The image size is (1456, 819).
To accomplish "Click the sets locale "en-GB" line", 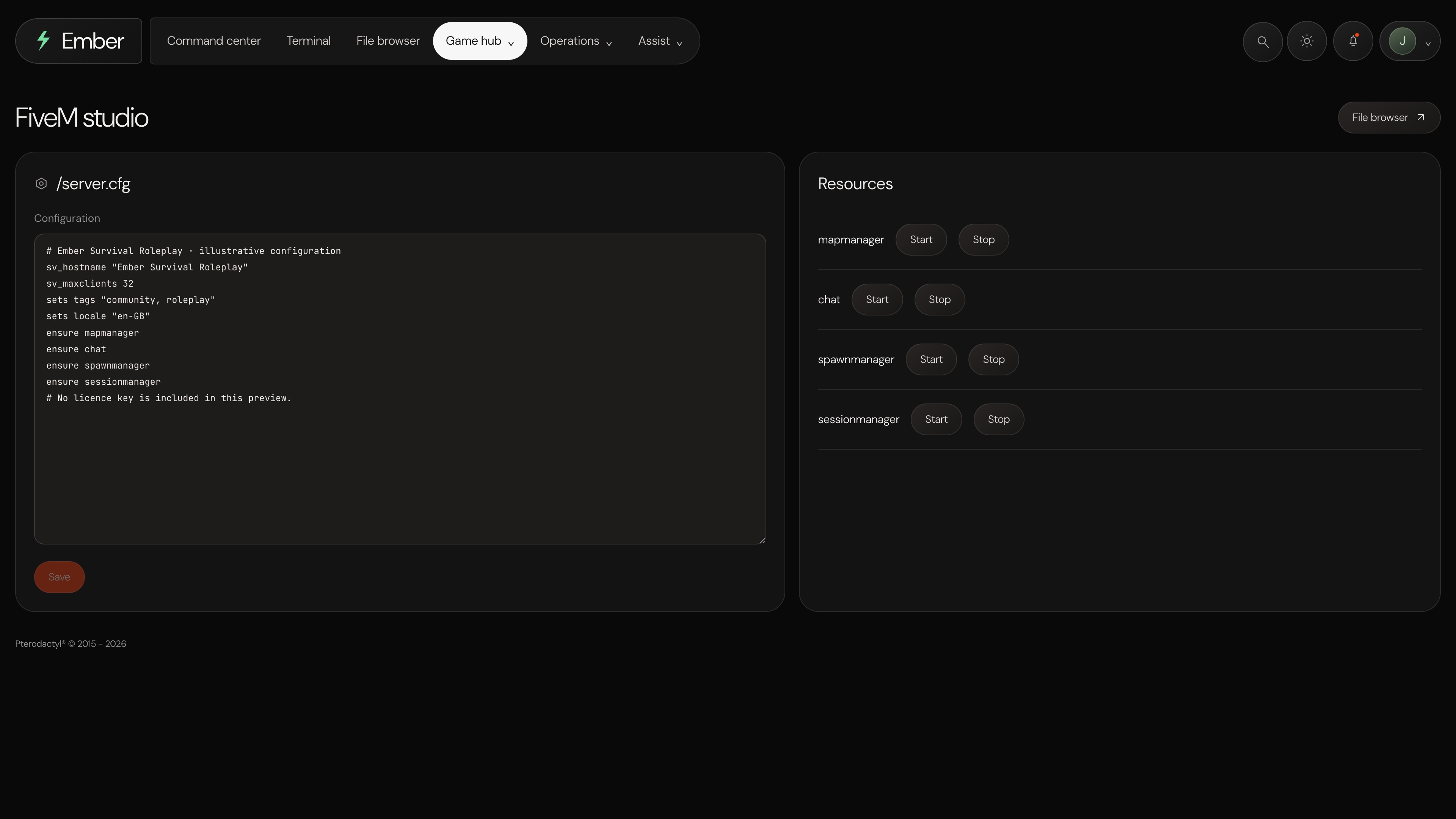I will pos(98,317).
